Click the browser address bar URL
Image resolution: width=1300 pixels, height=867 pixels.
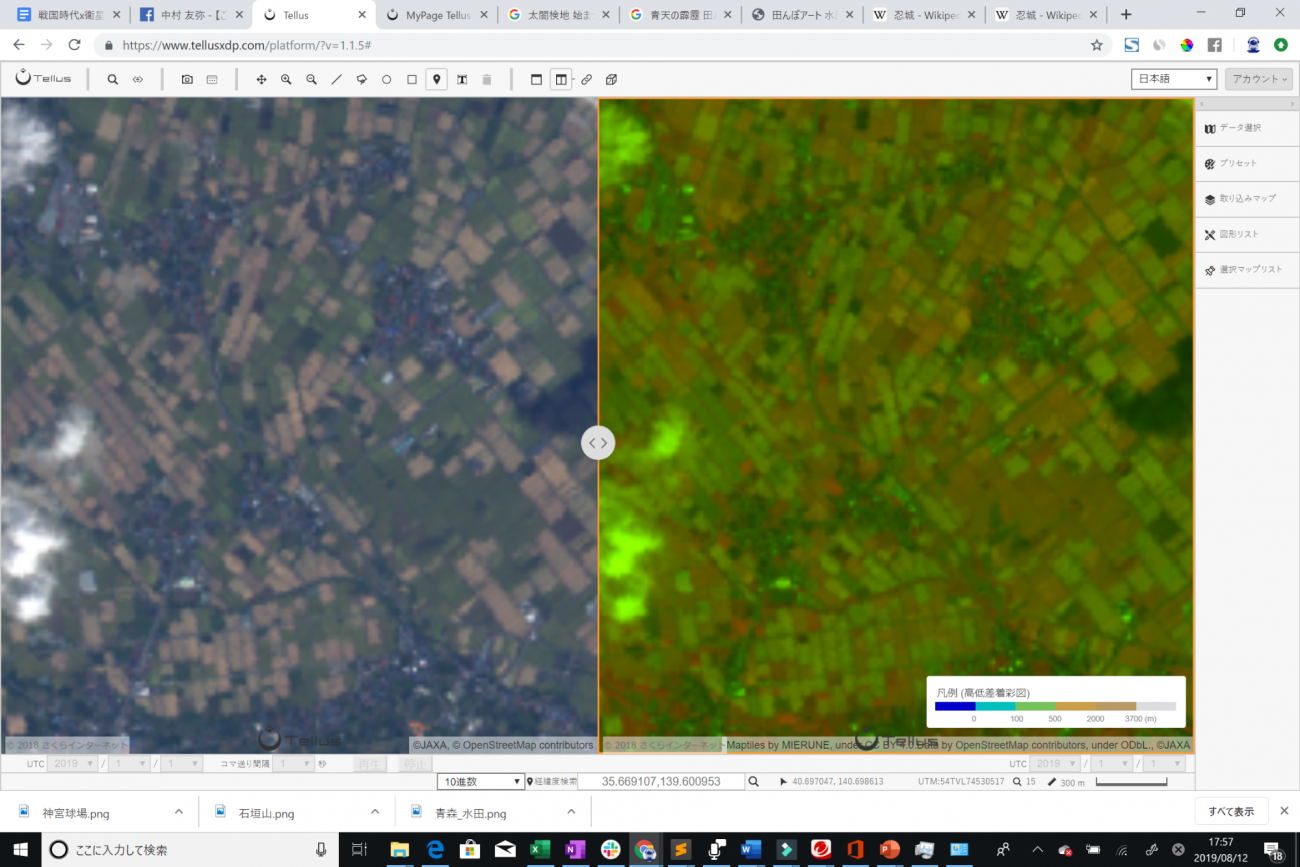click(x=248, y=45)
